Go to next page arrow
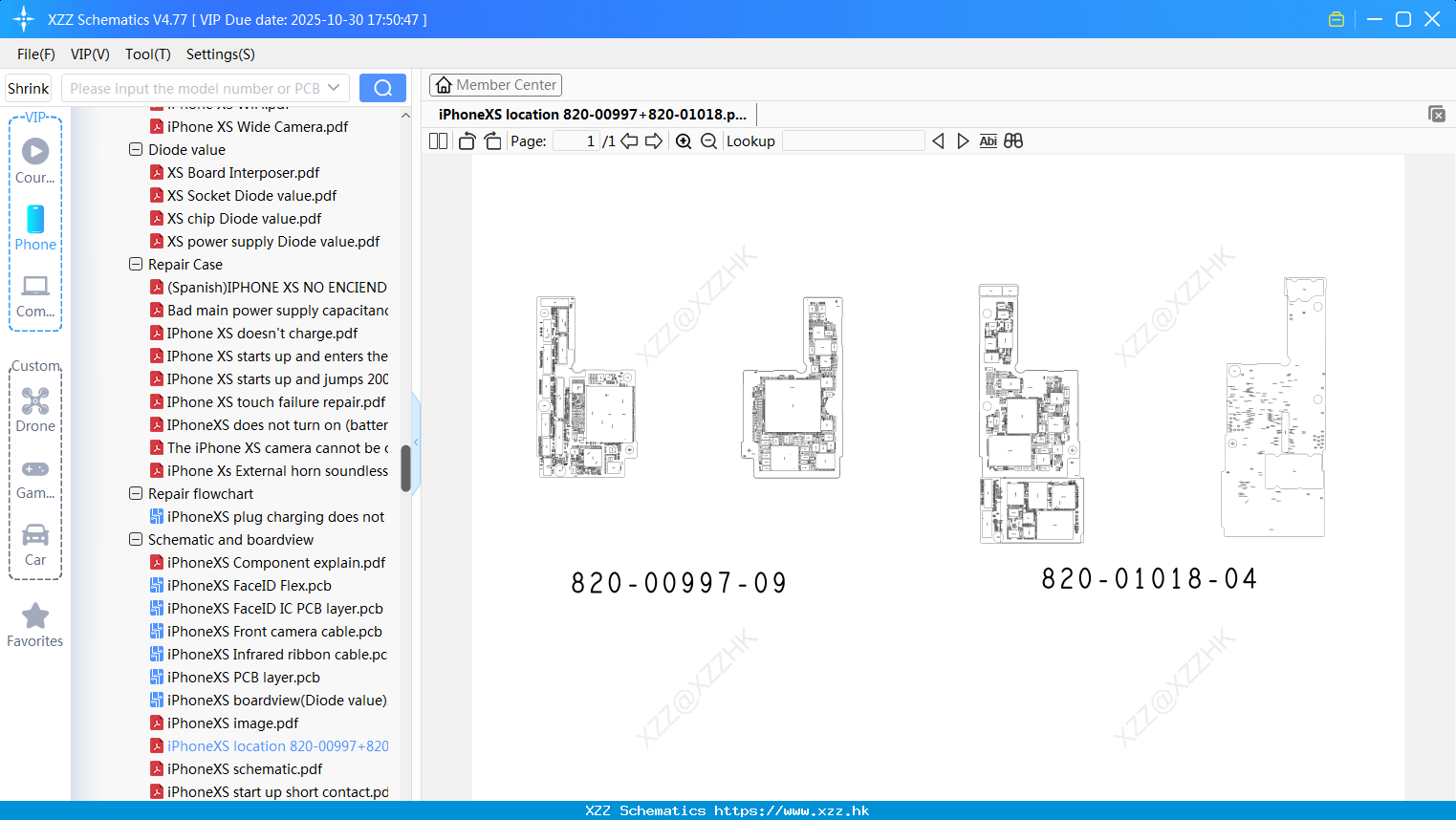 (x=654, y=141)
